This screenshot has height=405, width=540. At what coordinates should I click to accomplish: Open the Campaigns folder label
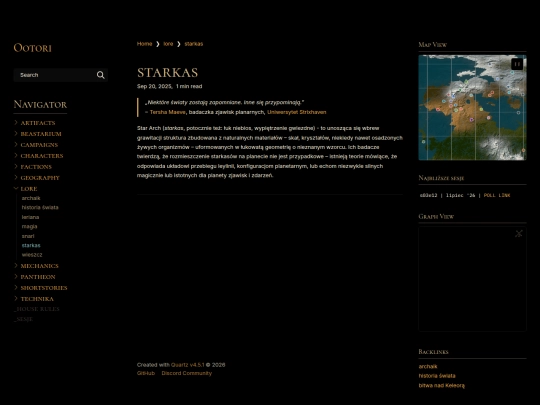pos(39,145)
